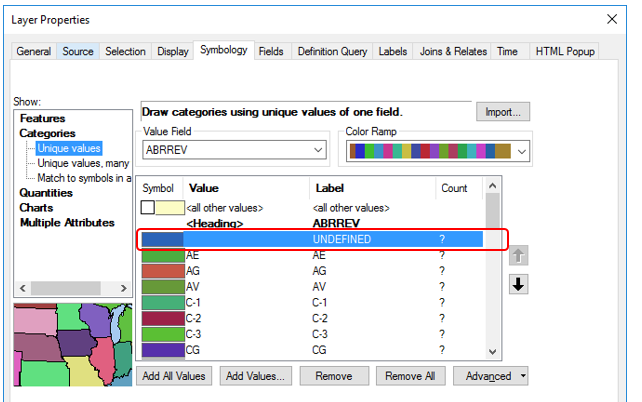
Task: Open the Advanced dropdown menu
Action: [490, 376]
